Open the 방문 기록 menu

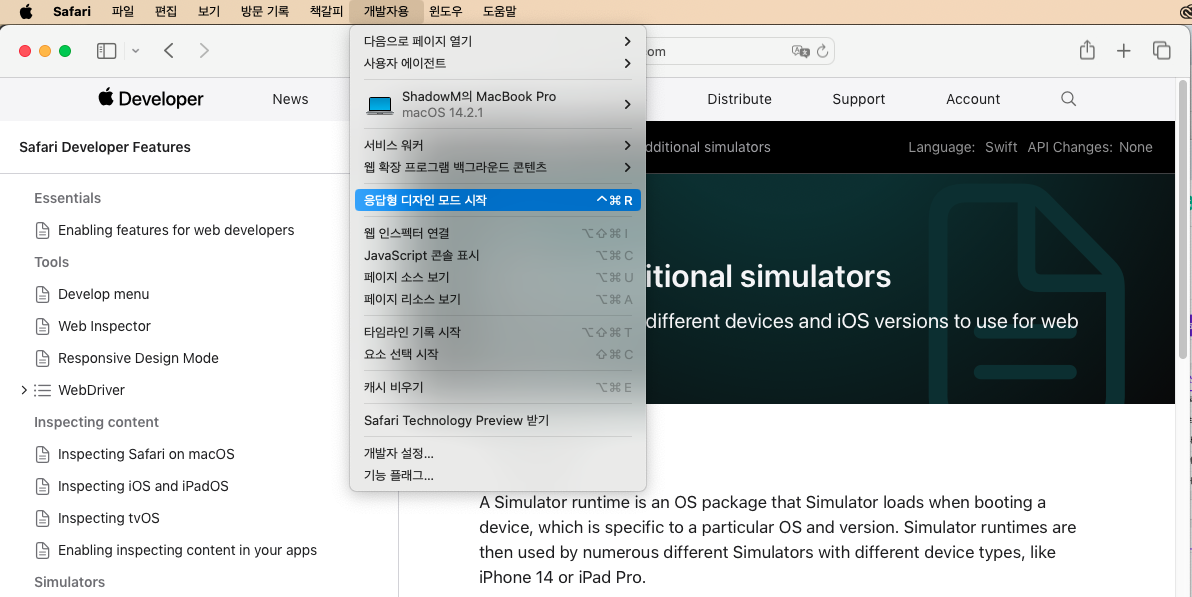coord(265,11)
